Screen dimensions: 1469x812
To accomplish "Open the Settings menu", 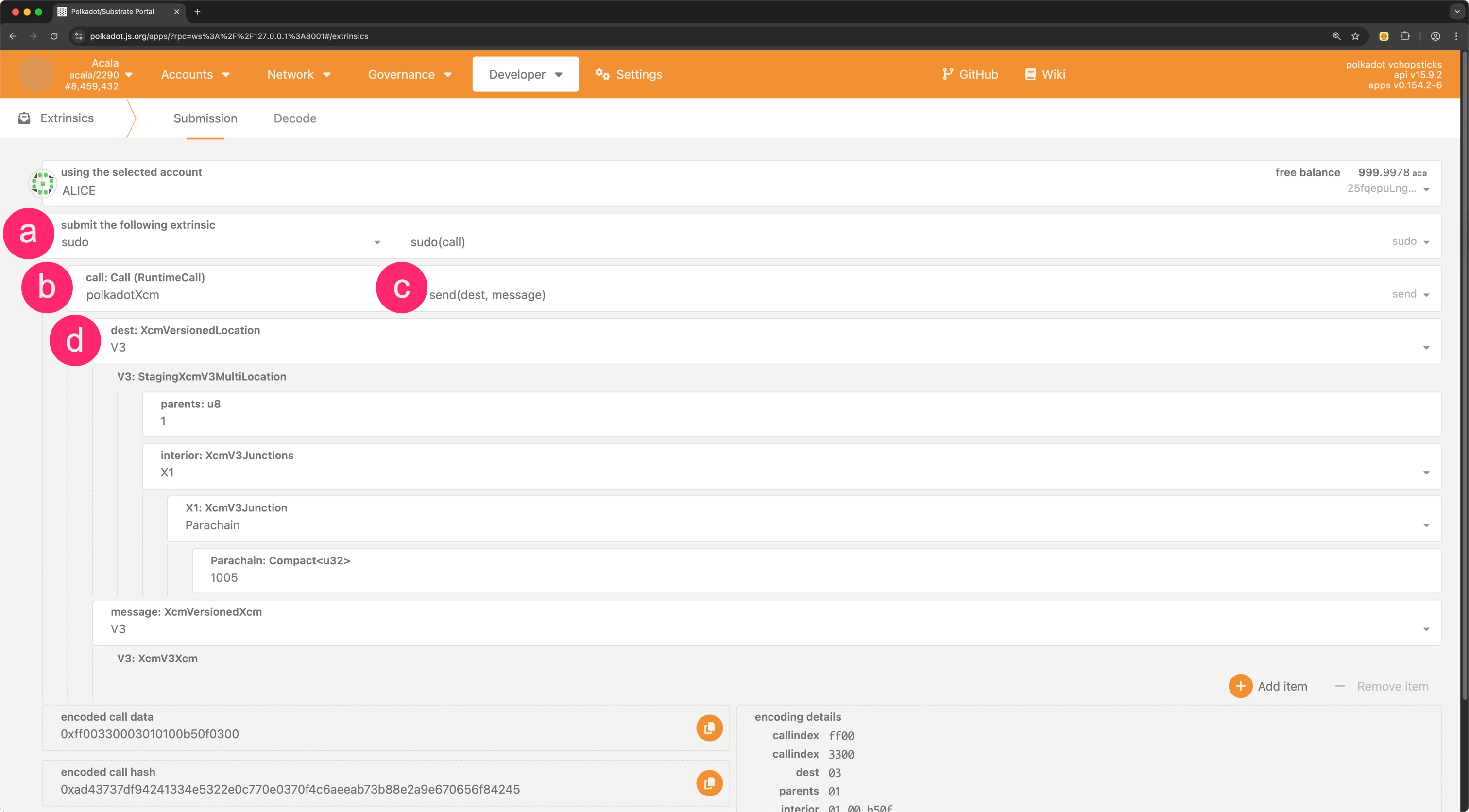I will (629, 74).
